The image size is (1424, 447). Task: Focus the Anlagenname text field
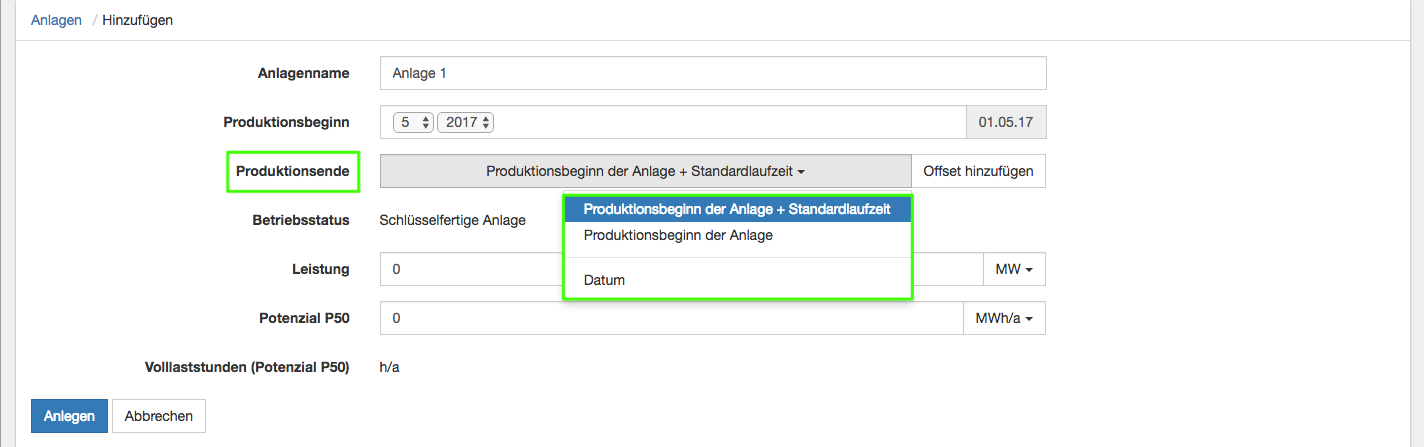(712, 74)
